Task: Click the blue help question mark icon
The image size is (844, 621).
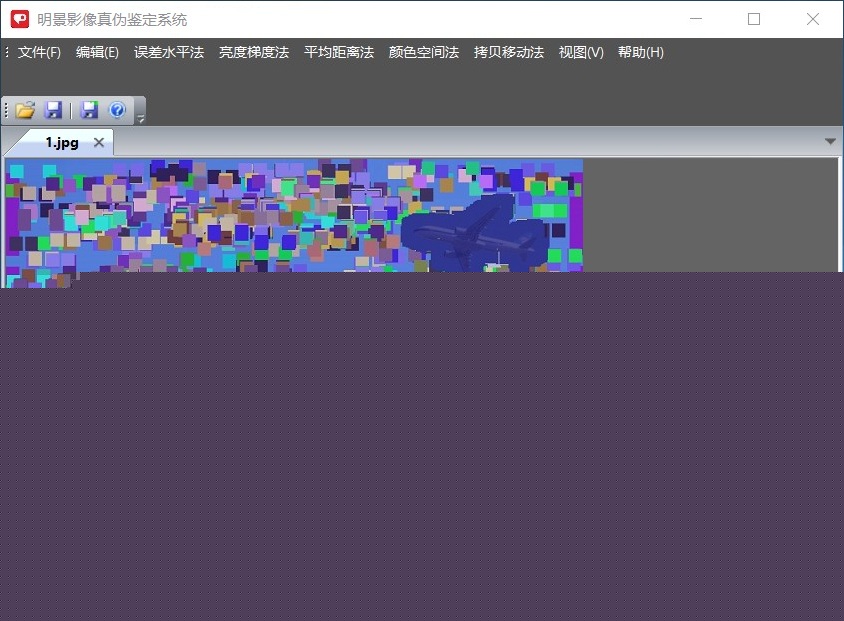Action: click(x=117, y=110)
